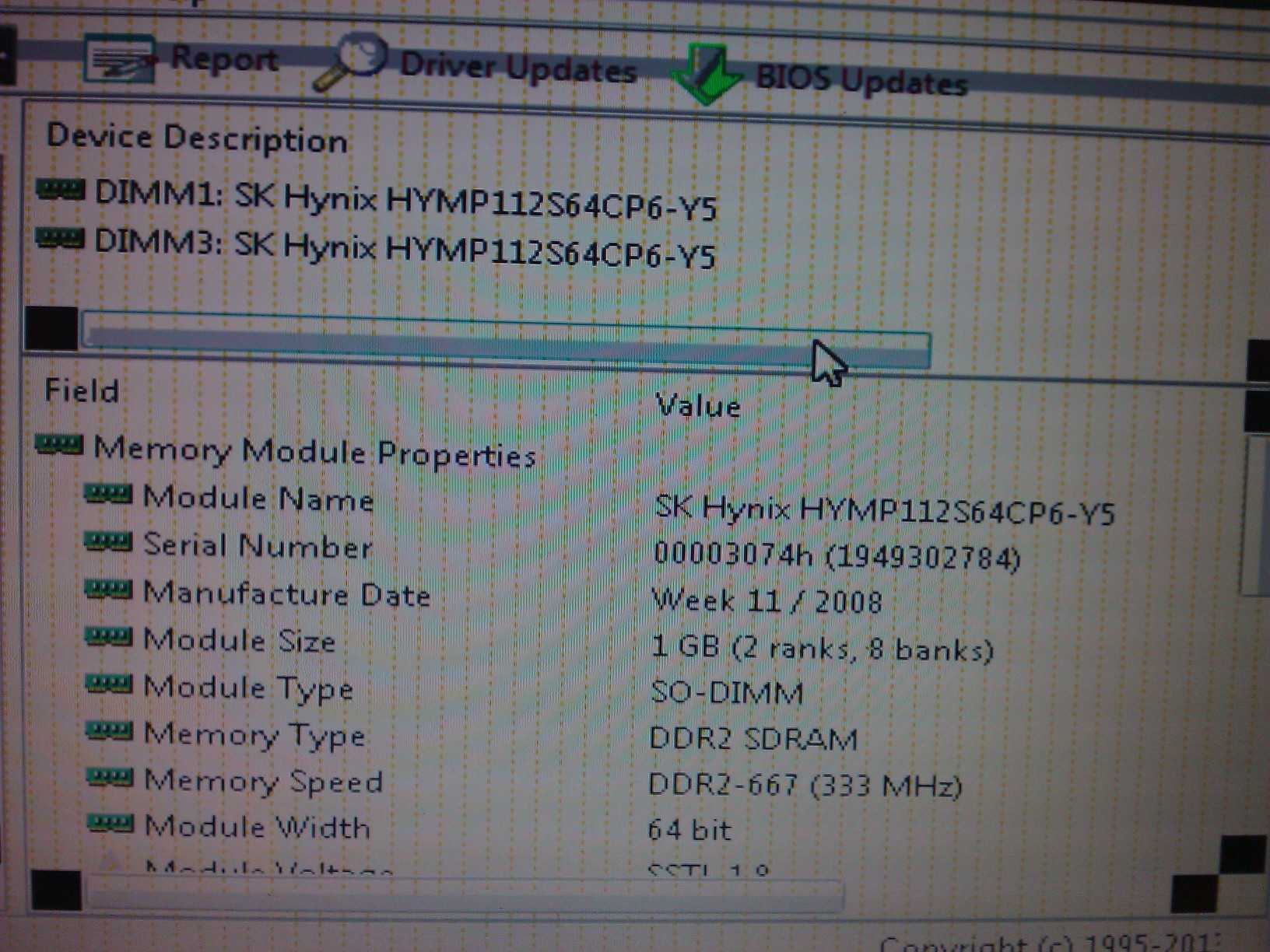Click the properties list vertical scrollbar
1270x952 pixels.
[1254, 515]
